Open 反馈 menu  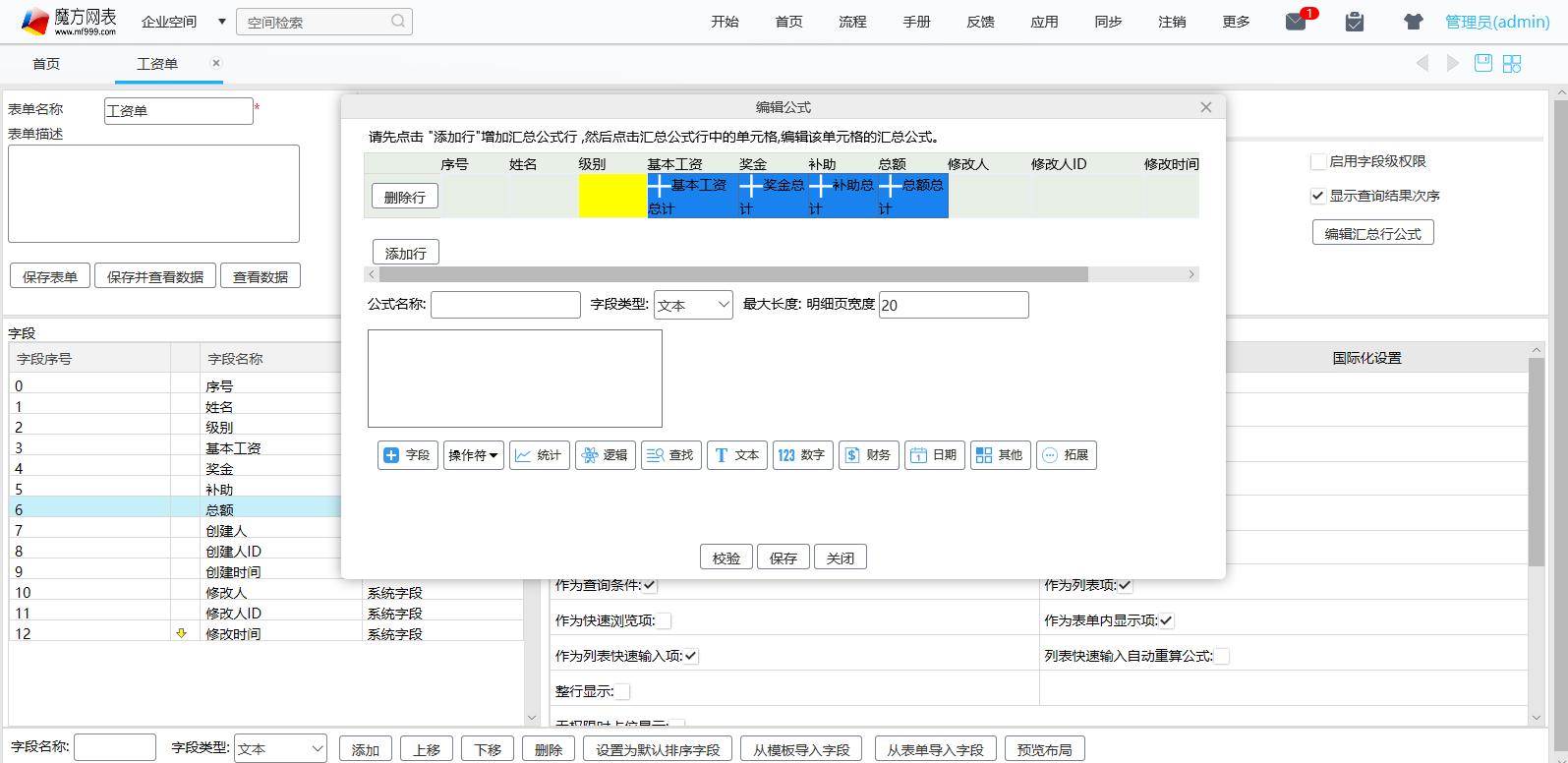(x=980, y=22)
